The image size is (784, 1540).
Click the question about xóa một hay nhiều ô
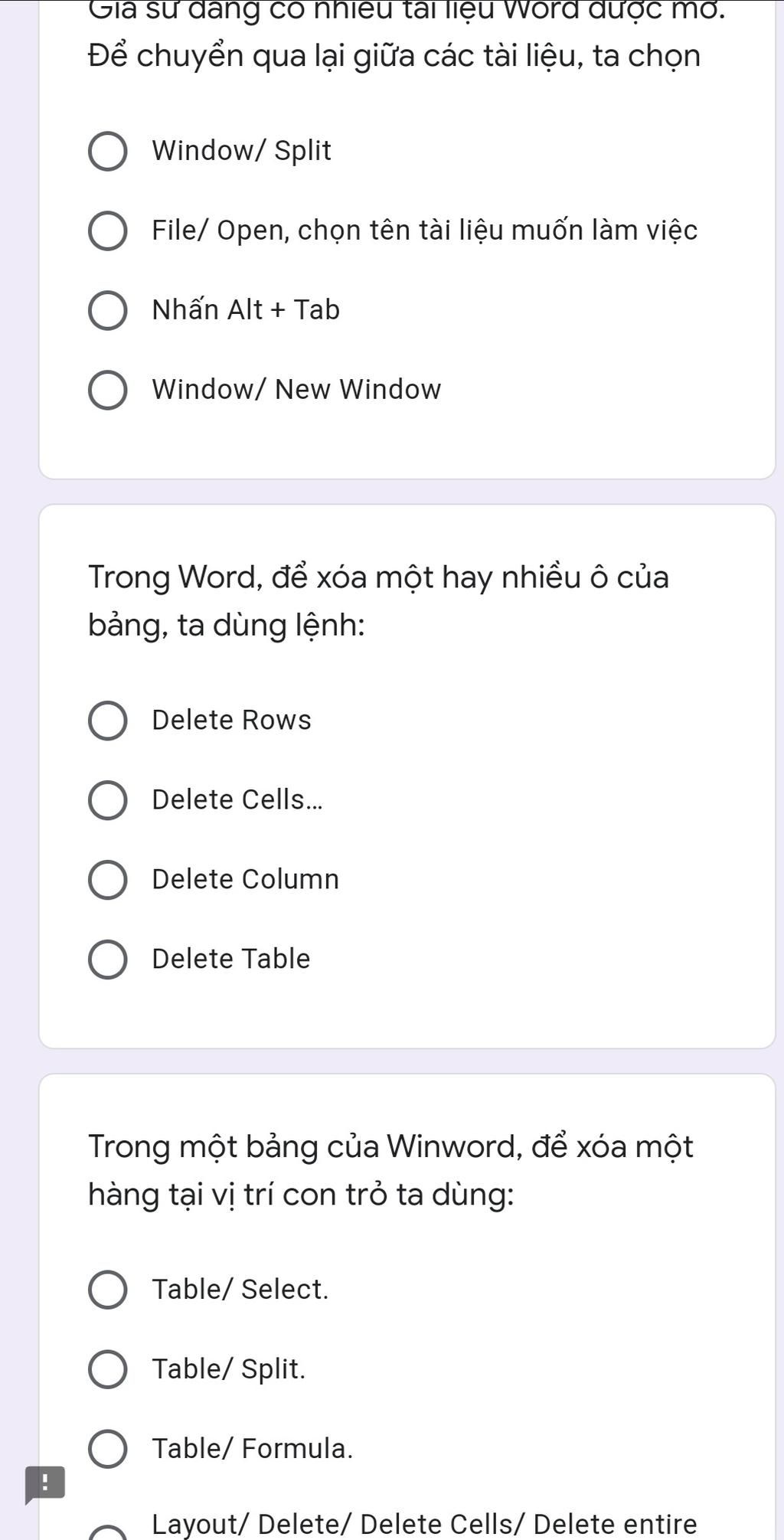pos(378,601)
